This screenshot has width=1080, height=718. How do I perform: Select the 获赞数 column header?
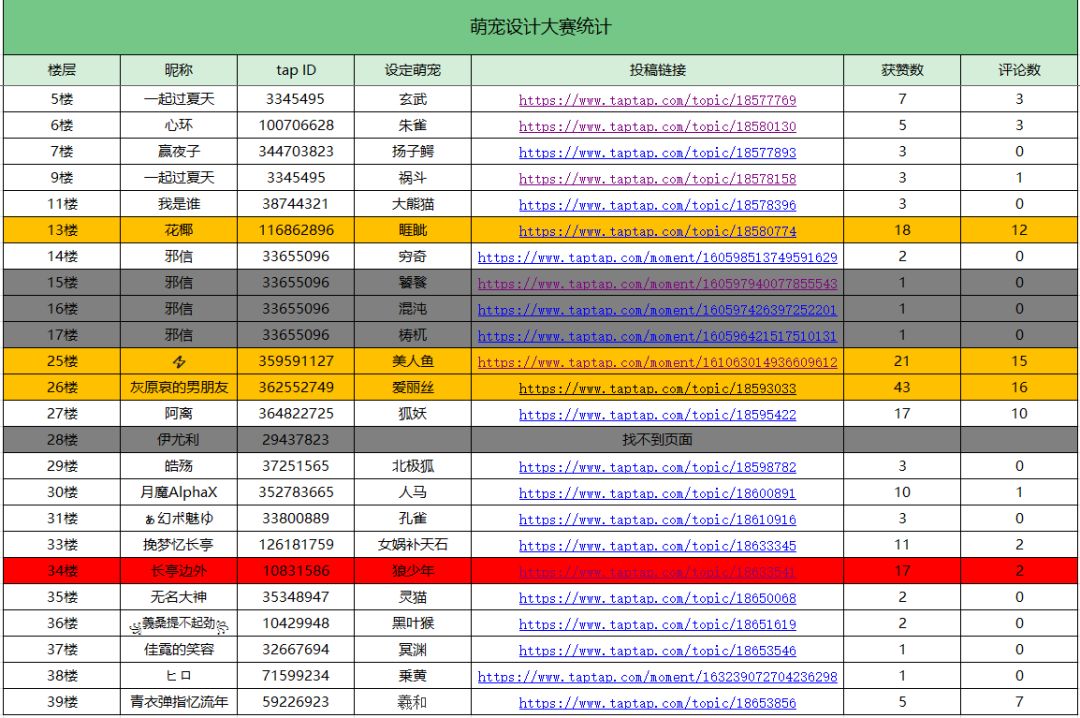(x=902, y=70)
